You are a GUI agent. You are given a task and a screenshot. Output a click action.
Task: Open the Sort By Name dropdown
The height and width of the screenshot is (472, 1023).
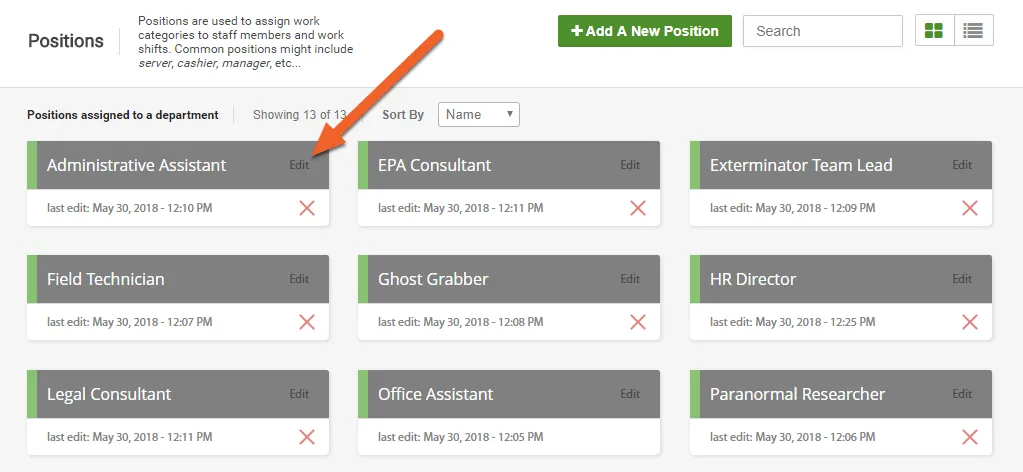479,114
